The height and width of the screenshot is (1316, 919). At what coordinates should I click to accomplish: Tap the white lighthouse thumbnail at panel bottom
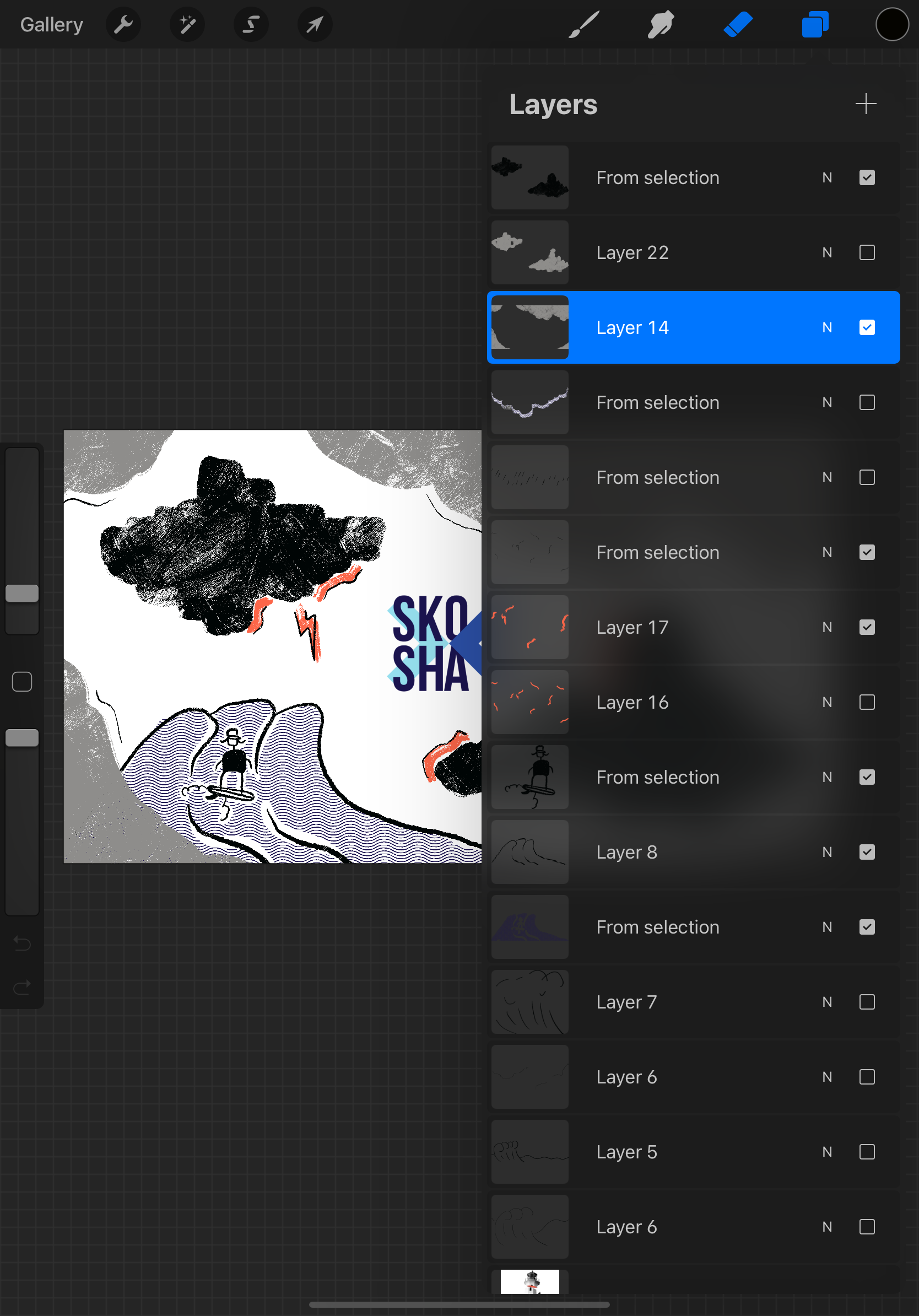[530, 1282]
